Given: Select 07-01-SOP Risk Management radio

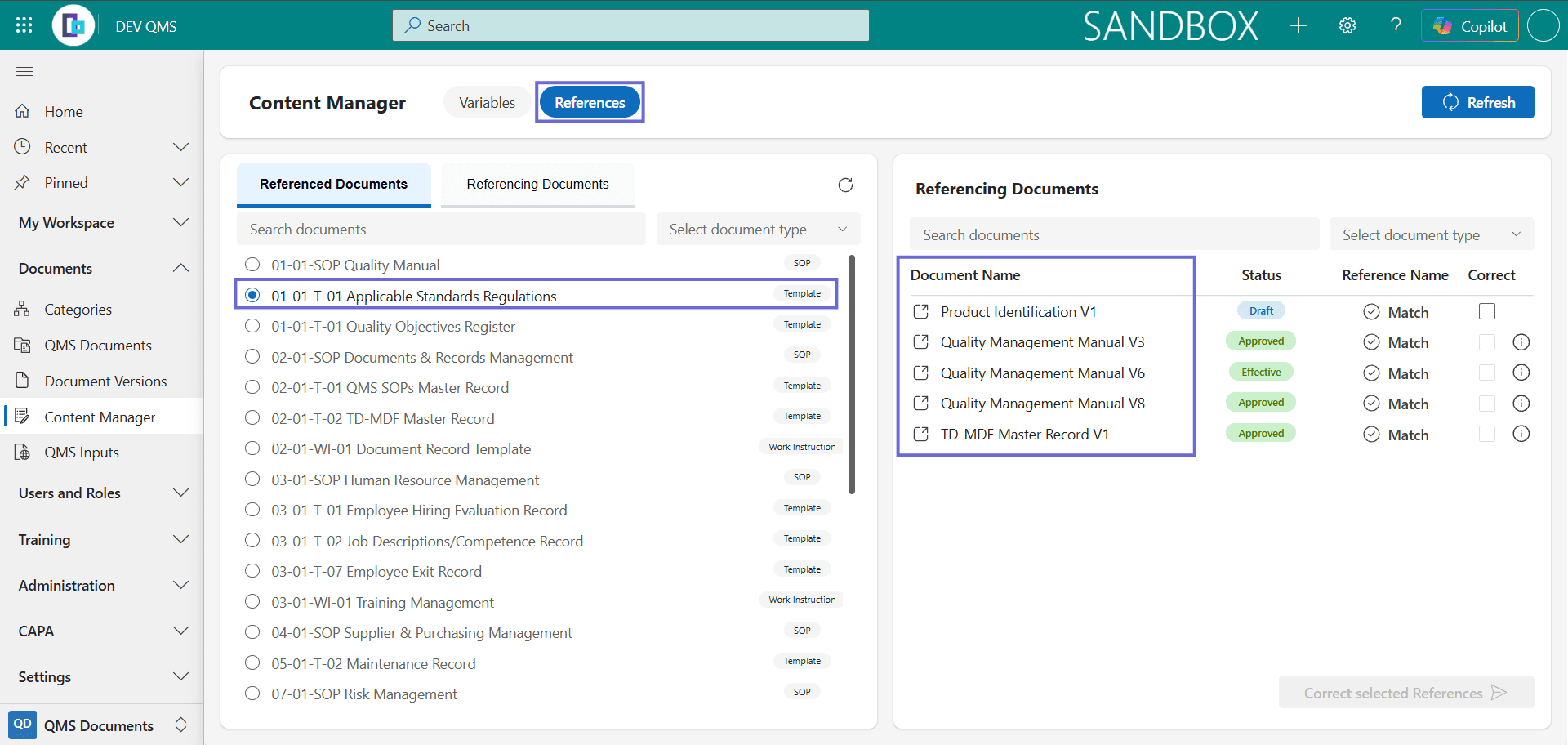Looking at the screenshot, I should 252,694.
